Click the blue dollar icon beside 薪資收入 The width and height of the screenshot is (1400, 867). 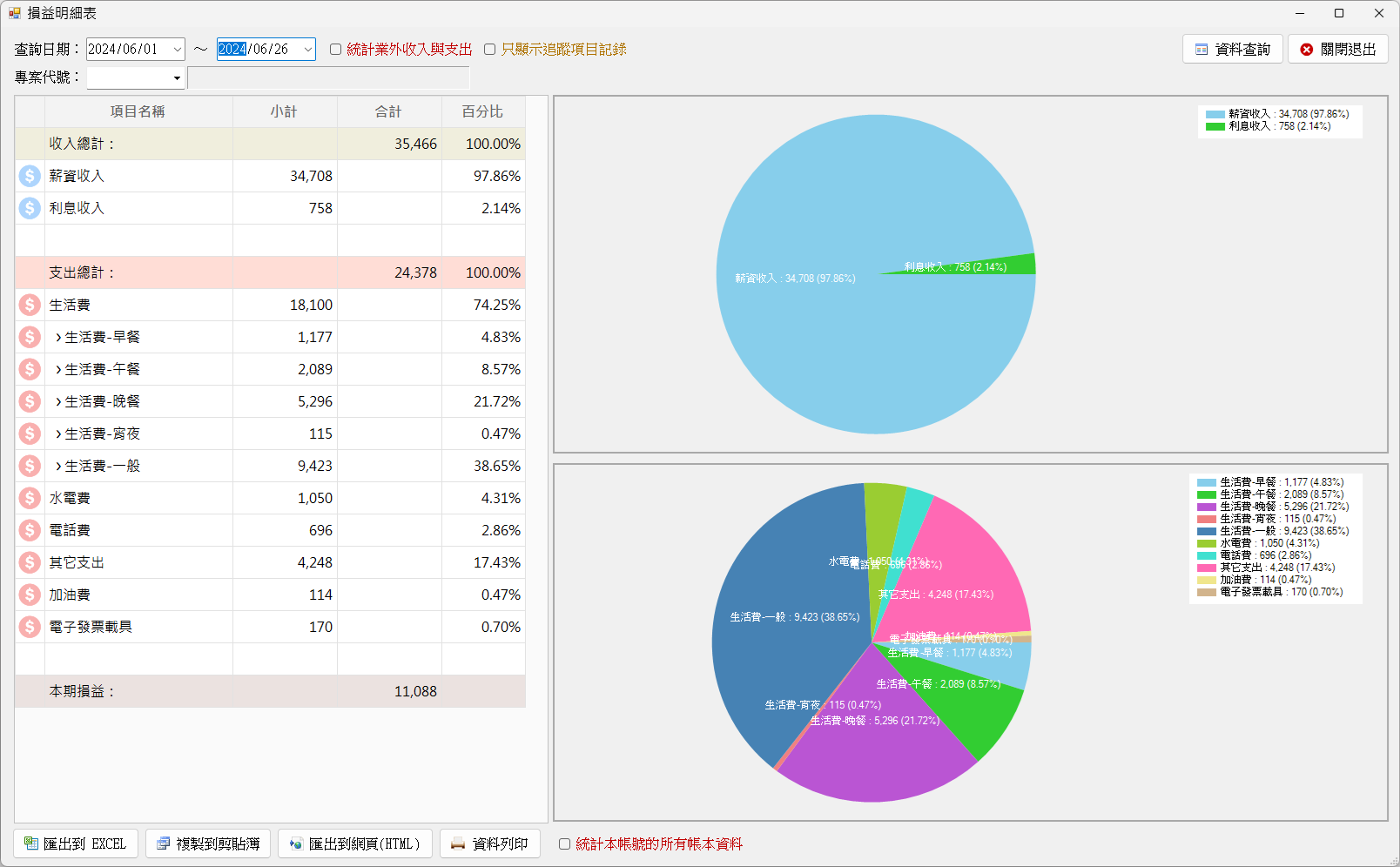(30, 176)
